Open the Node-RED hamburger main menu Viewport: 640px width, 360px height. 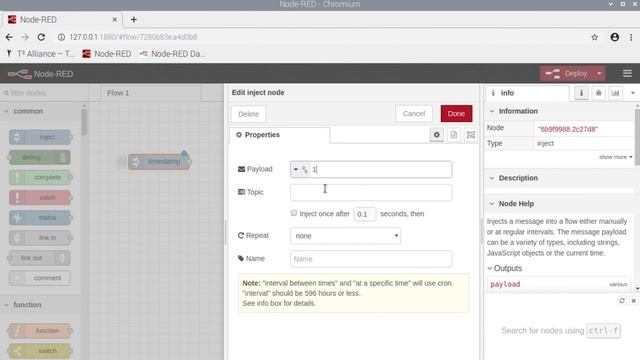point(627,73)
